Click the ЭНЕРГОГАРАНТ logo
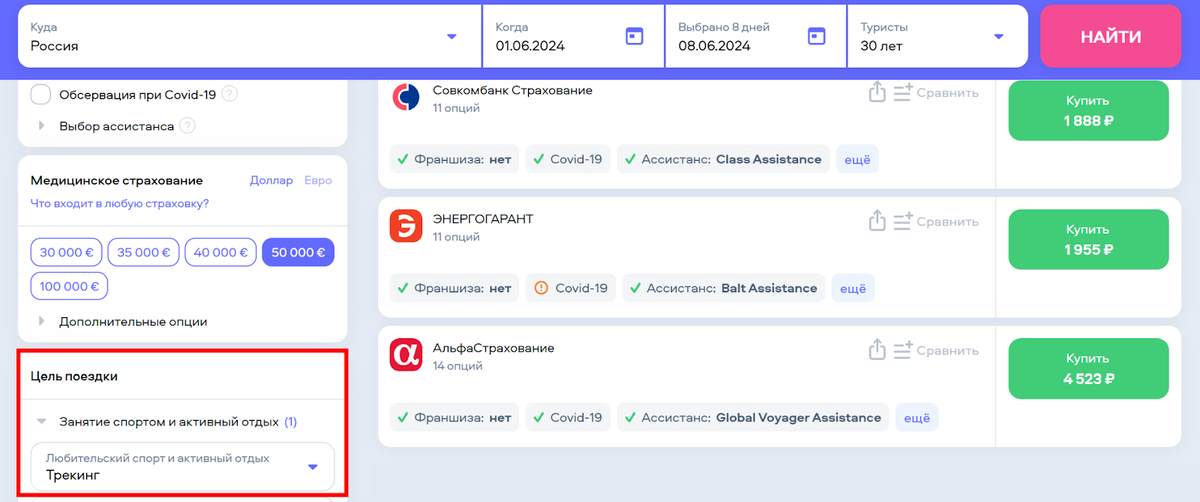The image size is (1200, 502). click(406, 226)
